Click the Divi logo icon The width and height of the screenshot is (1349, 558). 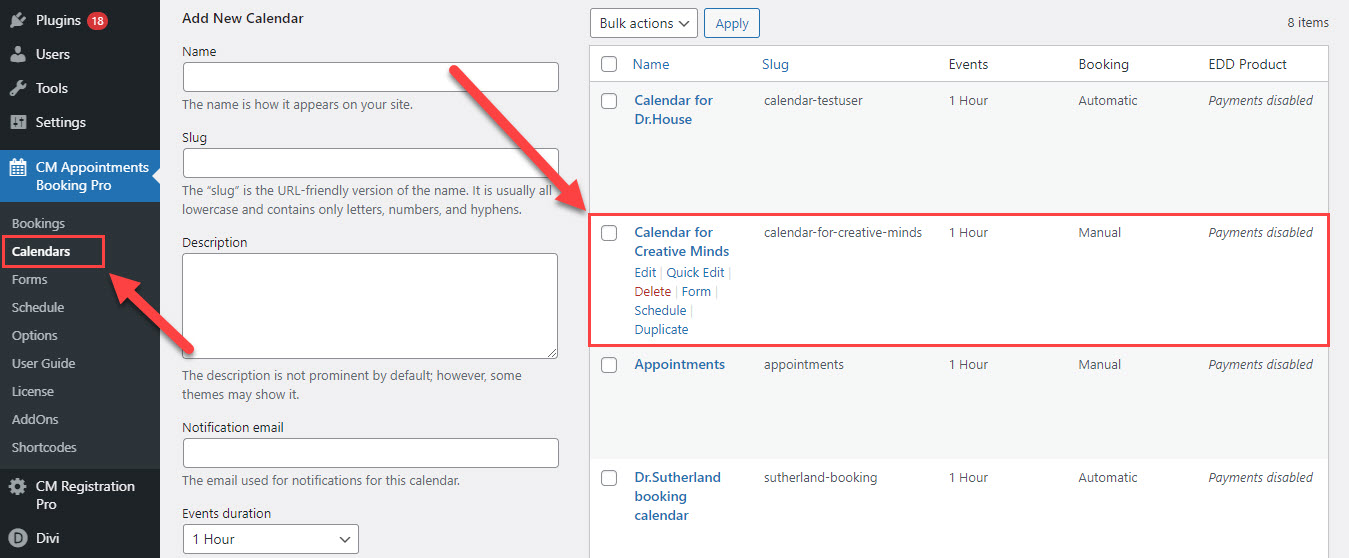[18, 538]
